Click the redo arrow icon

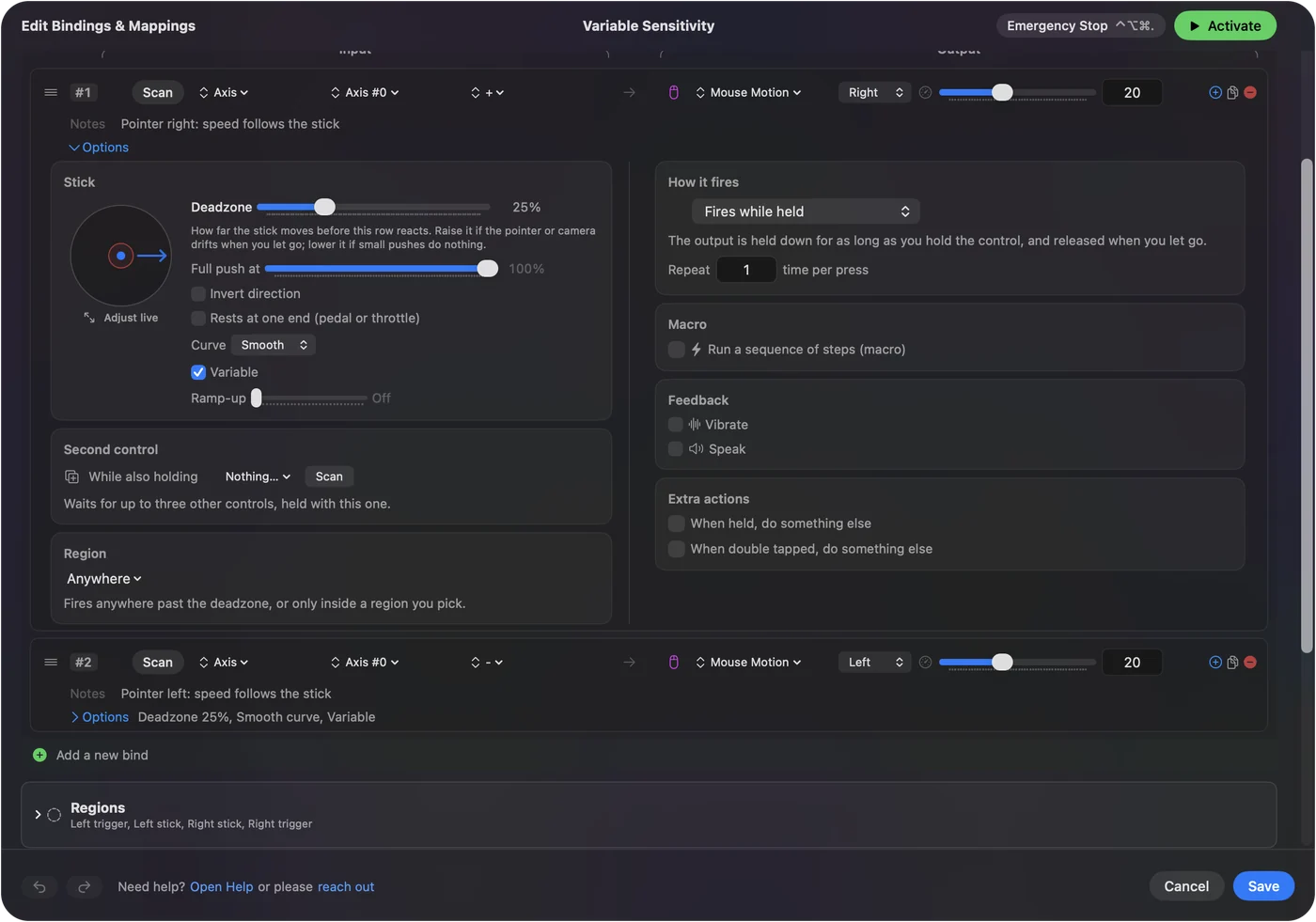click(x=84, y=887)
